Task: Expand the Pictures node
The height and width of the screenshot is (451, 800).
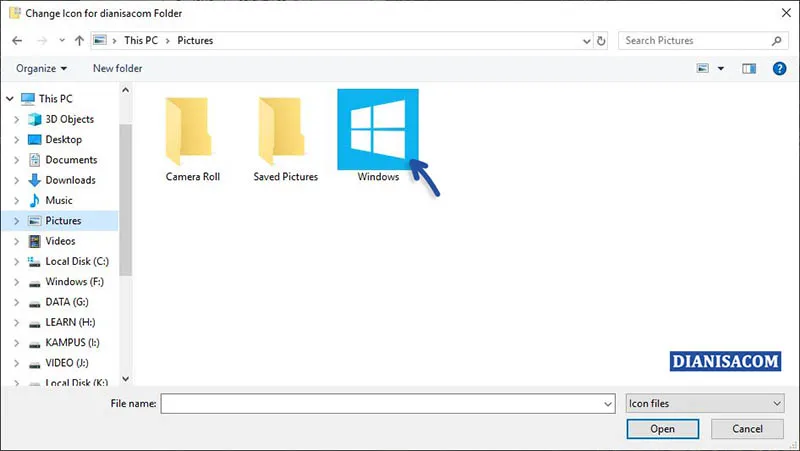Action: [x=16, y=221]
